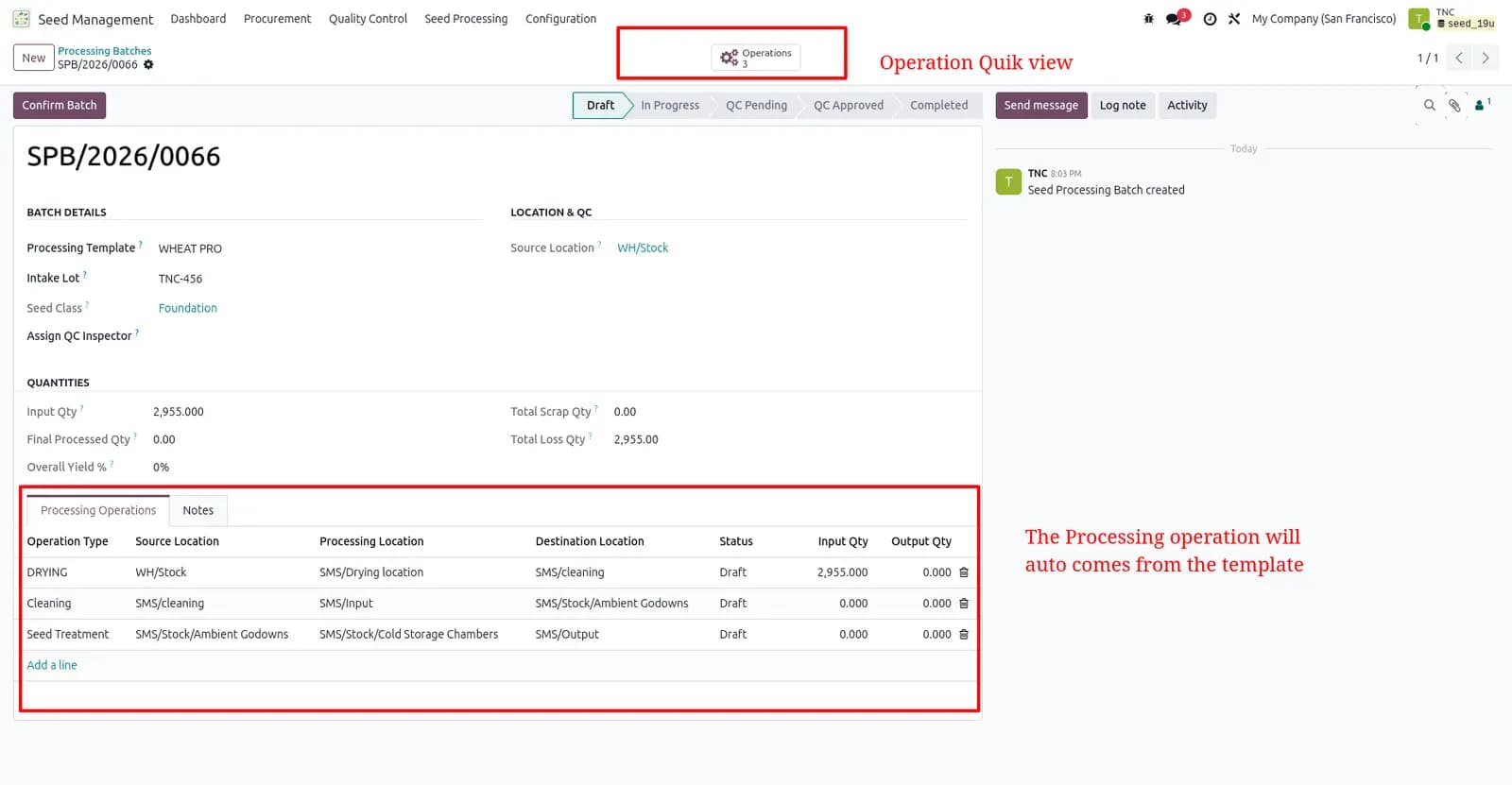The height and width of the screenshot is (785, 1512).
Task: Open the Seed Processing menu
Action: 466,19
